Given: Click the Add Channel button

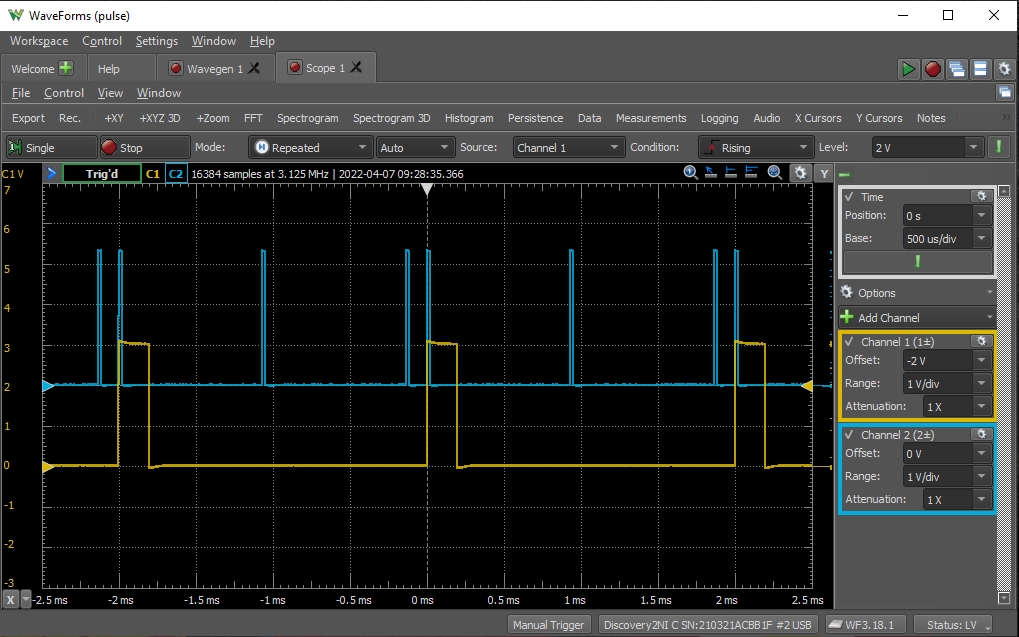Looking at the screenshot, I should point(917,317).
